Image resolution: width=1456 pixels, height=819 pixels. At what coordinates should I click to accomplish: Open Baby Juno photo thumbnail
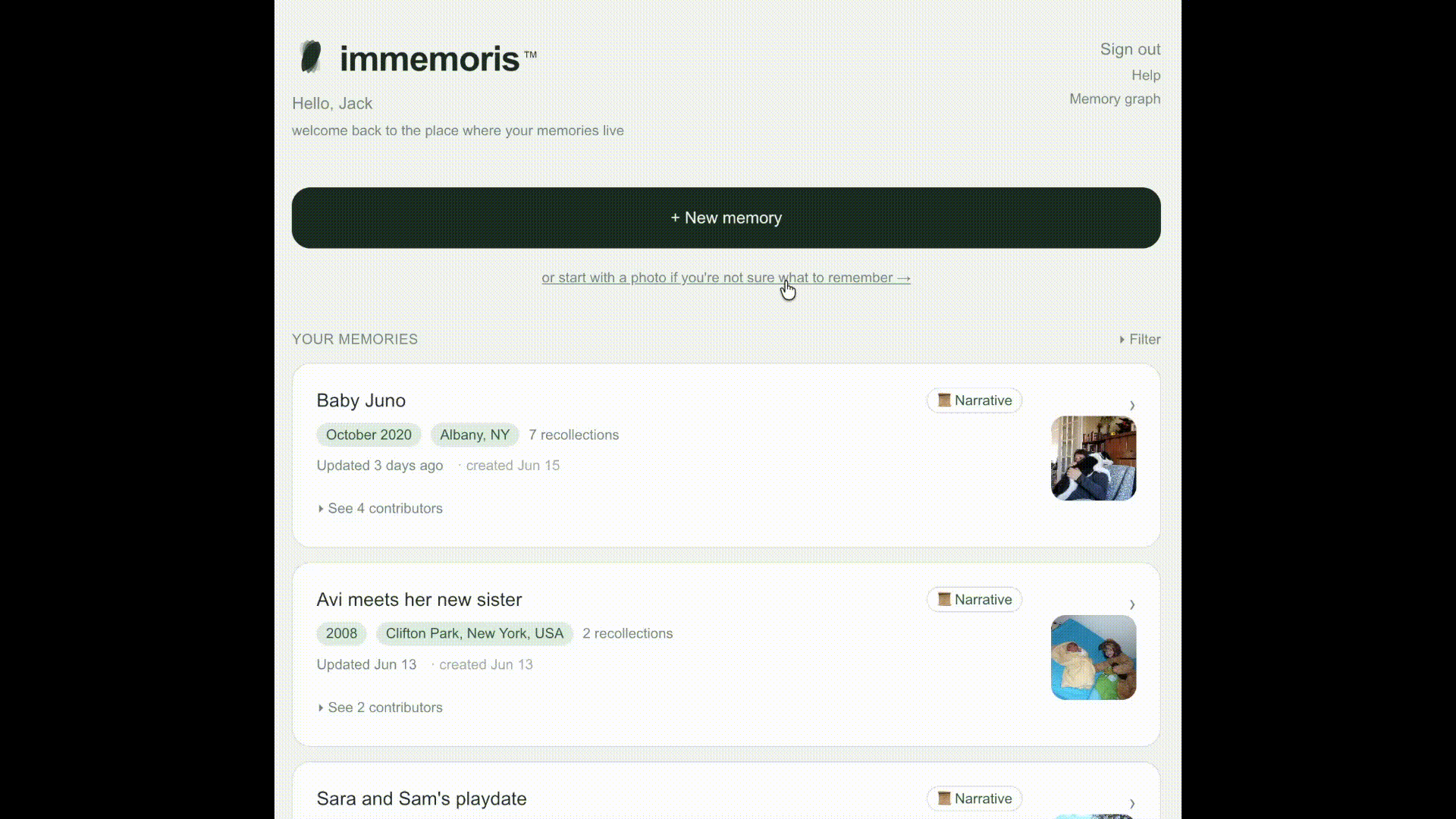tap(1094, 458)
